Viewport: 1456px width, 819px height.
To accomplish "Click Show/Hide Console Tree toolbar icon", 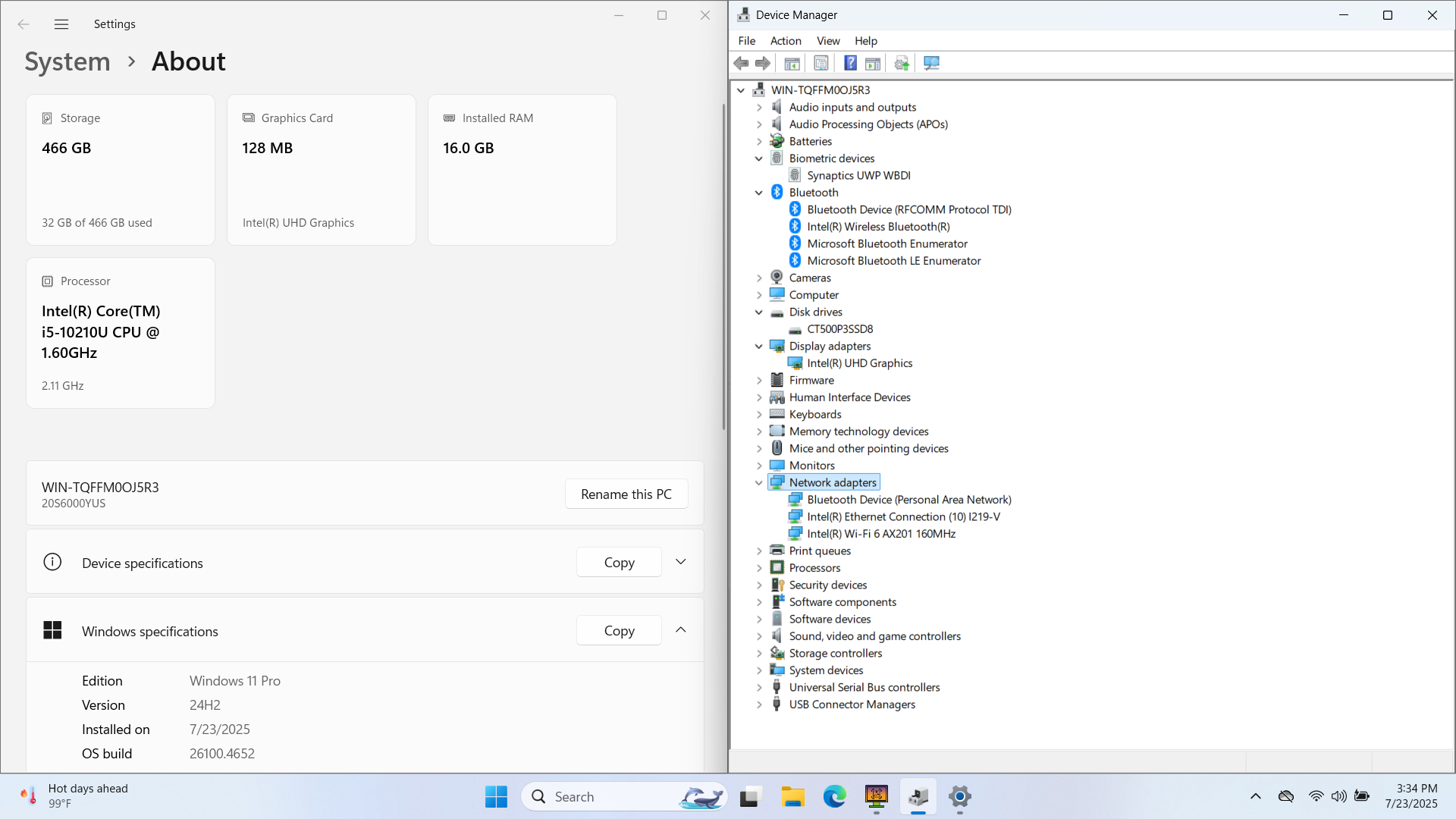I will coord(792,64).
